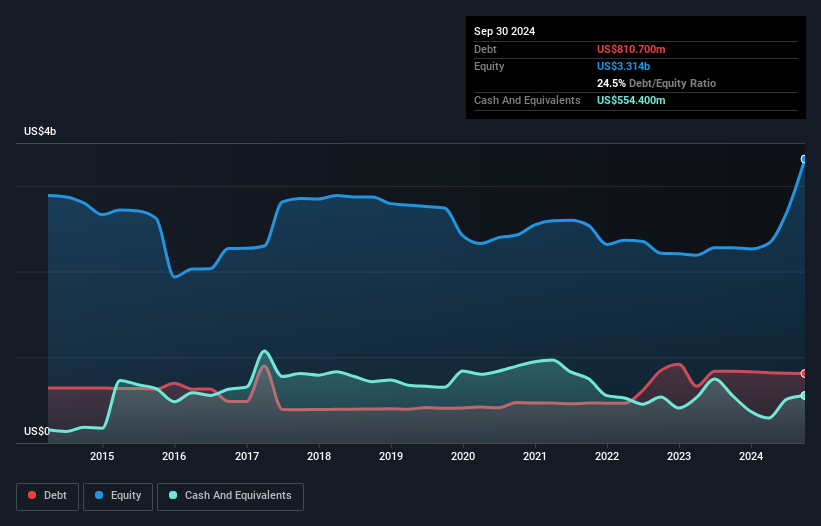This screenshot has height=526, width=821.
Task: Toggle the Debt series legend button
Action: point(48,496)
